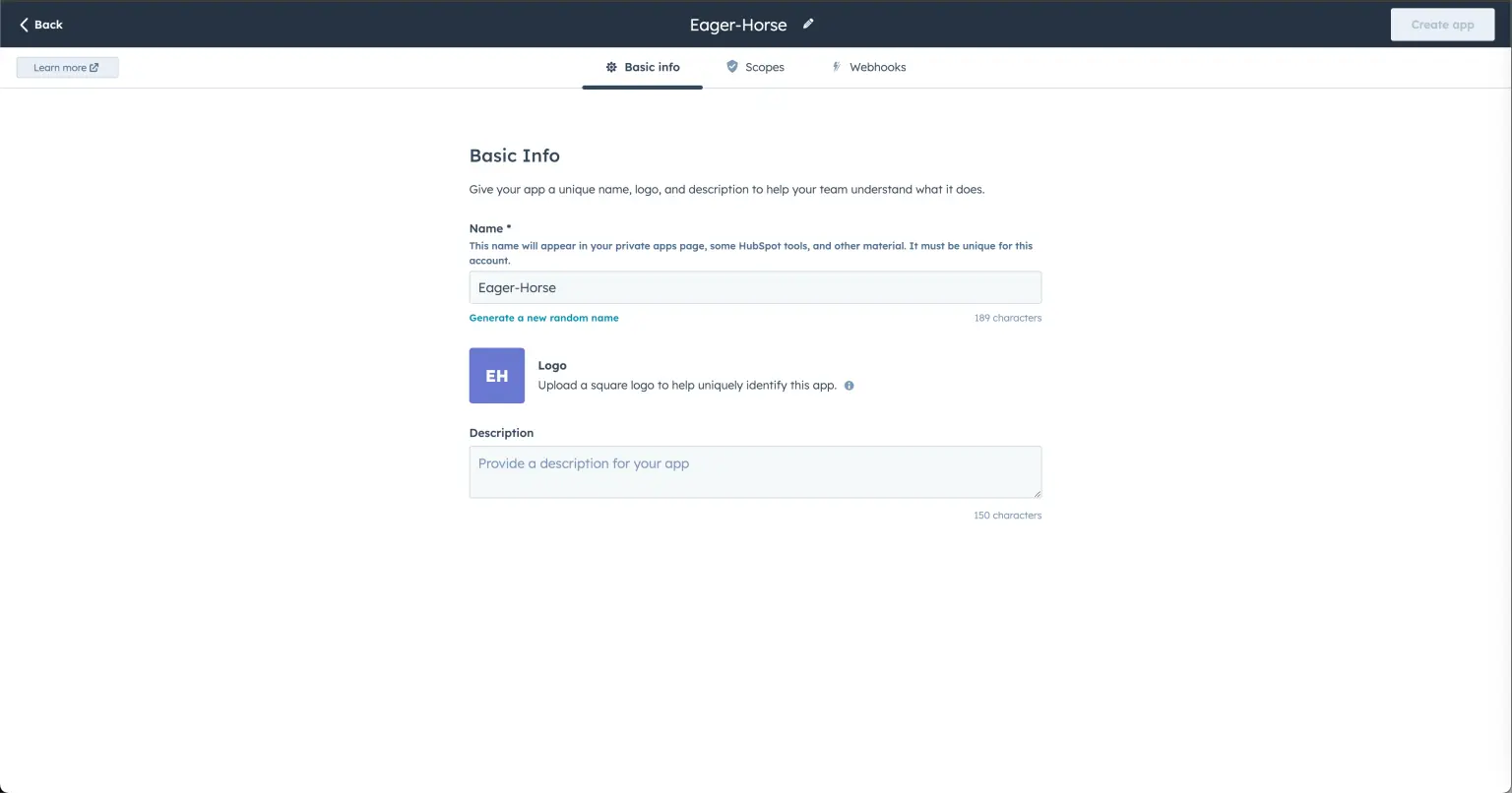Click the back chevron arrow icon

point(24,25)
